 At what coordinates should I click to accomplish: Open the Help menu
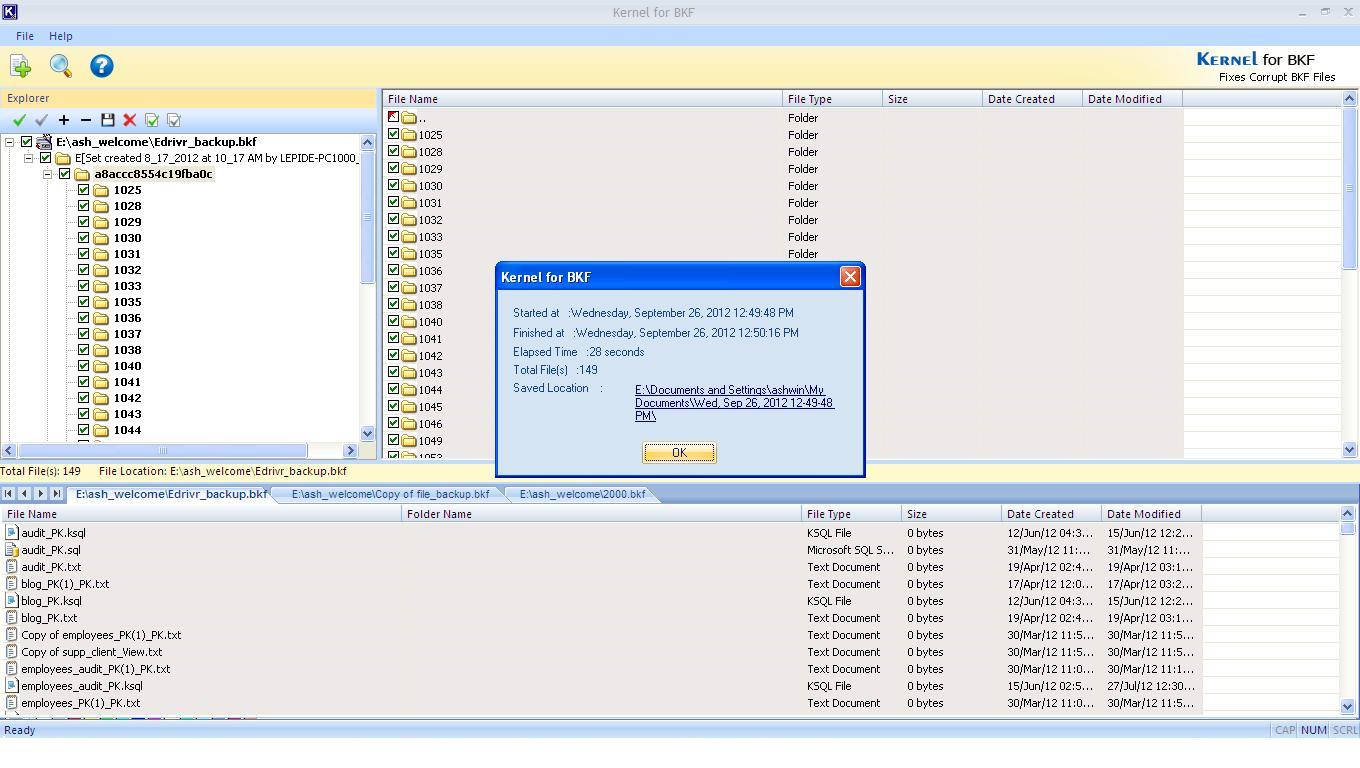61,36
